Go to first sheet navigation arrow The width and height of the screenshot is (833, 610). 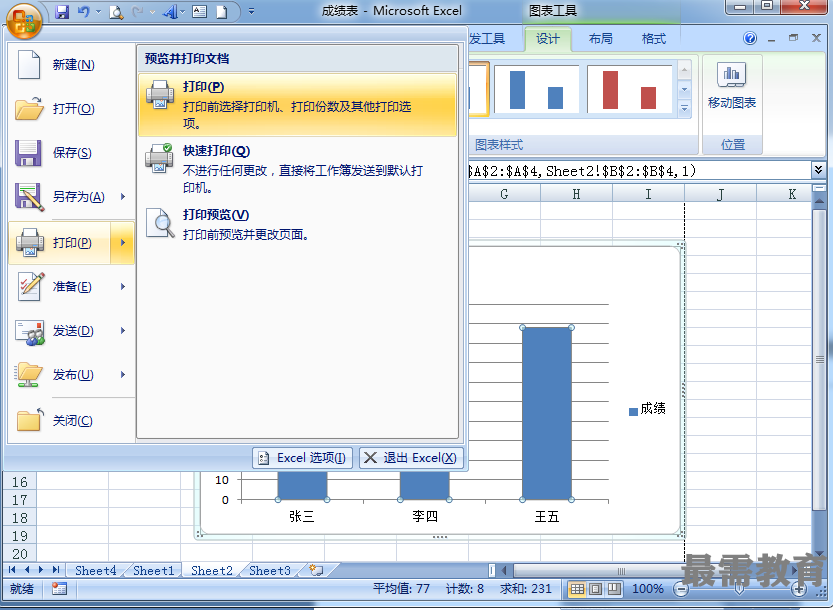12,570
